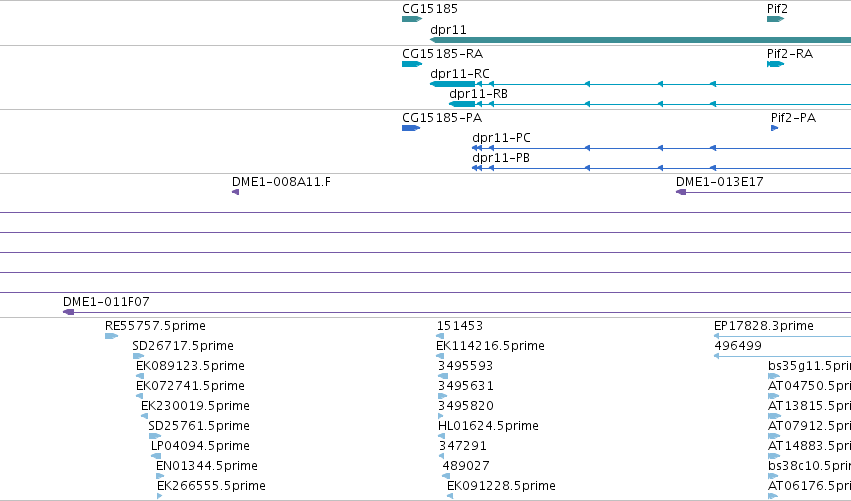851x501 pixels.
Task: Select the CG15185 gene arrow
Action: point(412,19)
